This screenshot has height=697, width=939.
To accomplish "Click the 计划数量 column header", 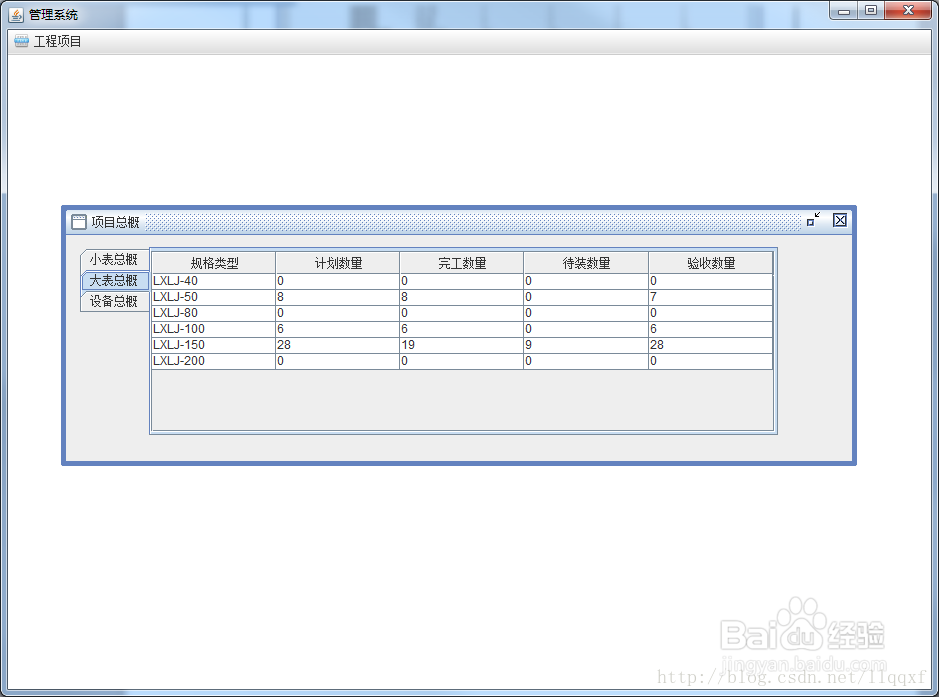I will pyautogui.click(x=333, y=261).
